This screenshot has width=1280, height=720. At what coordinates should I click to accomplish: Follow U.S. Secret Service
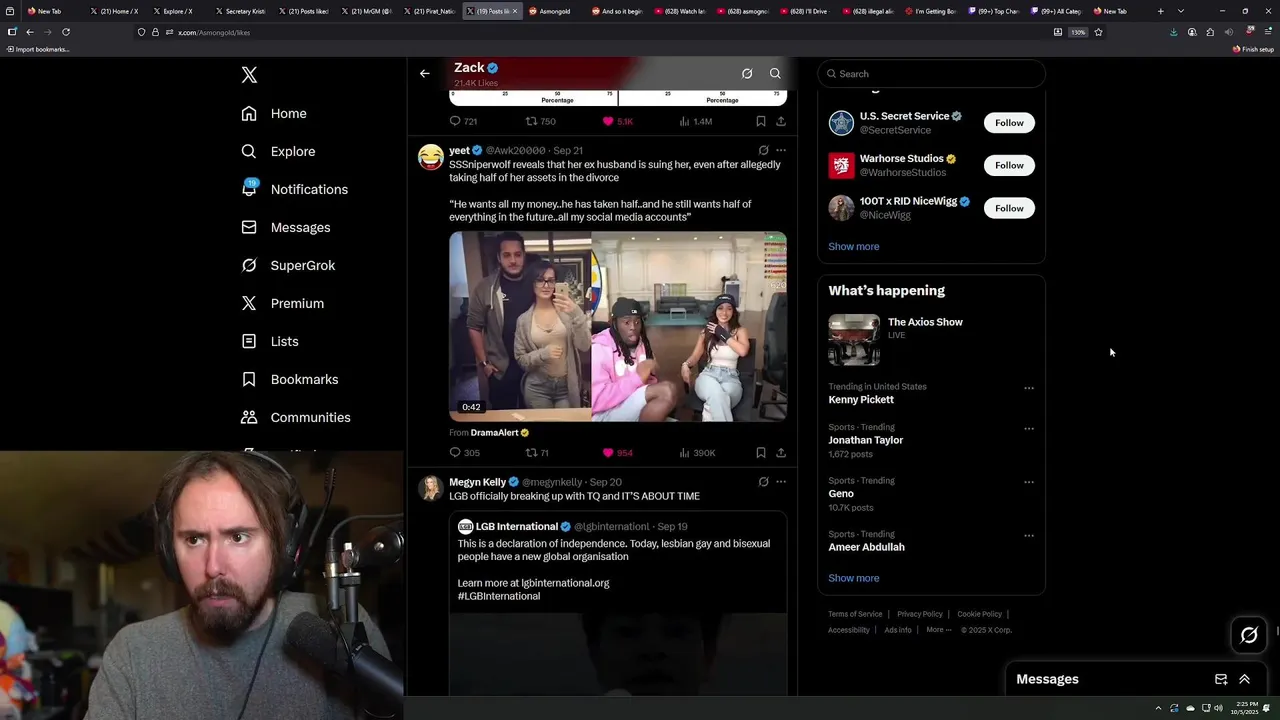1009,122
